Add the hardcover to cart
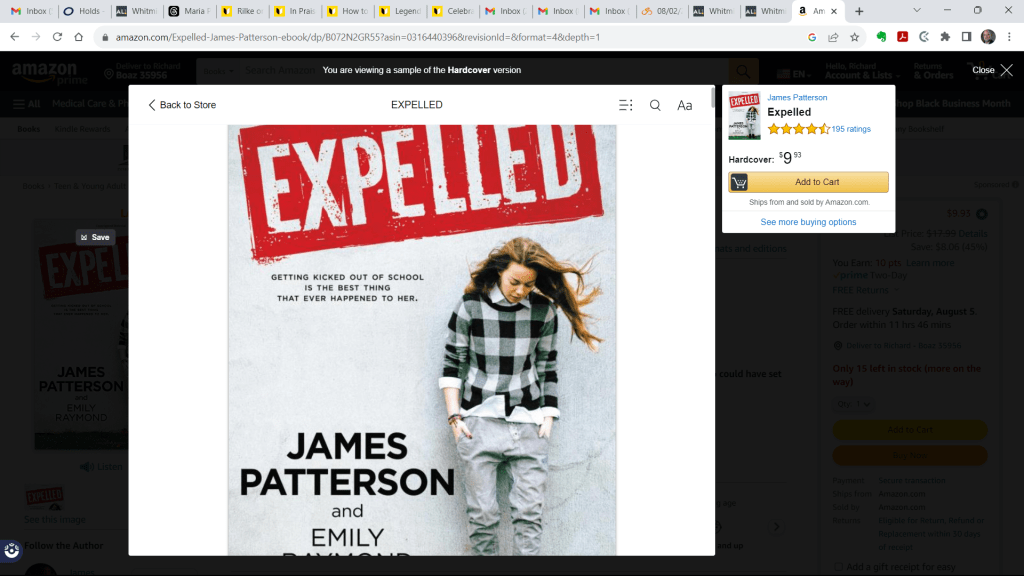The width and height of the screenshot is (1024, 576). pos(808,182)
